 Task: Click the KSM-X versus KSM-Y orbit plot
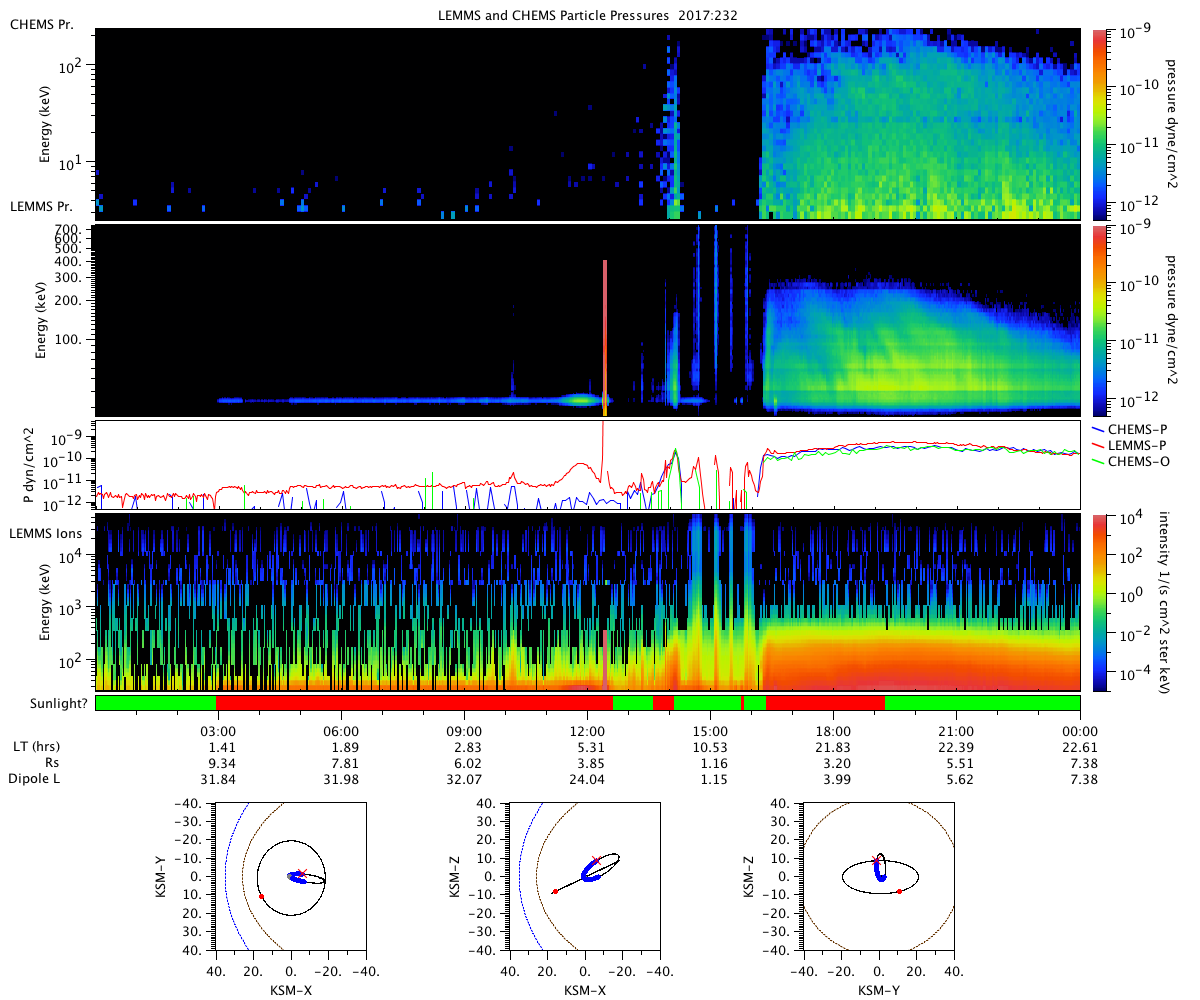pos(290,876)
